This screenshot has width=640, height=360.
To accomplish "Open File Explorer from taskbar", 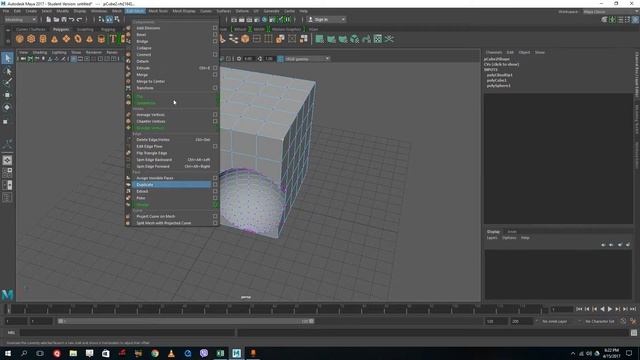I will click(x=73, y=353).
